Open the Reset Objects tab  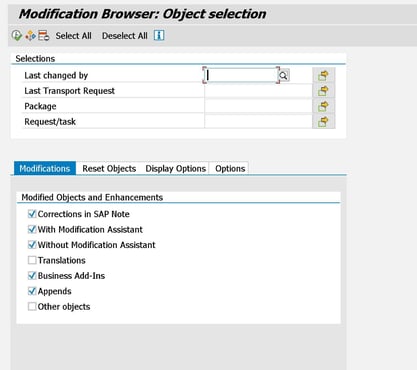109,168
